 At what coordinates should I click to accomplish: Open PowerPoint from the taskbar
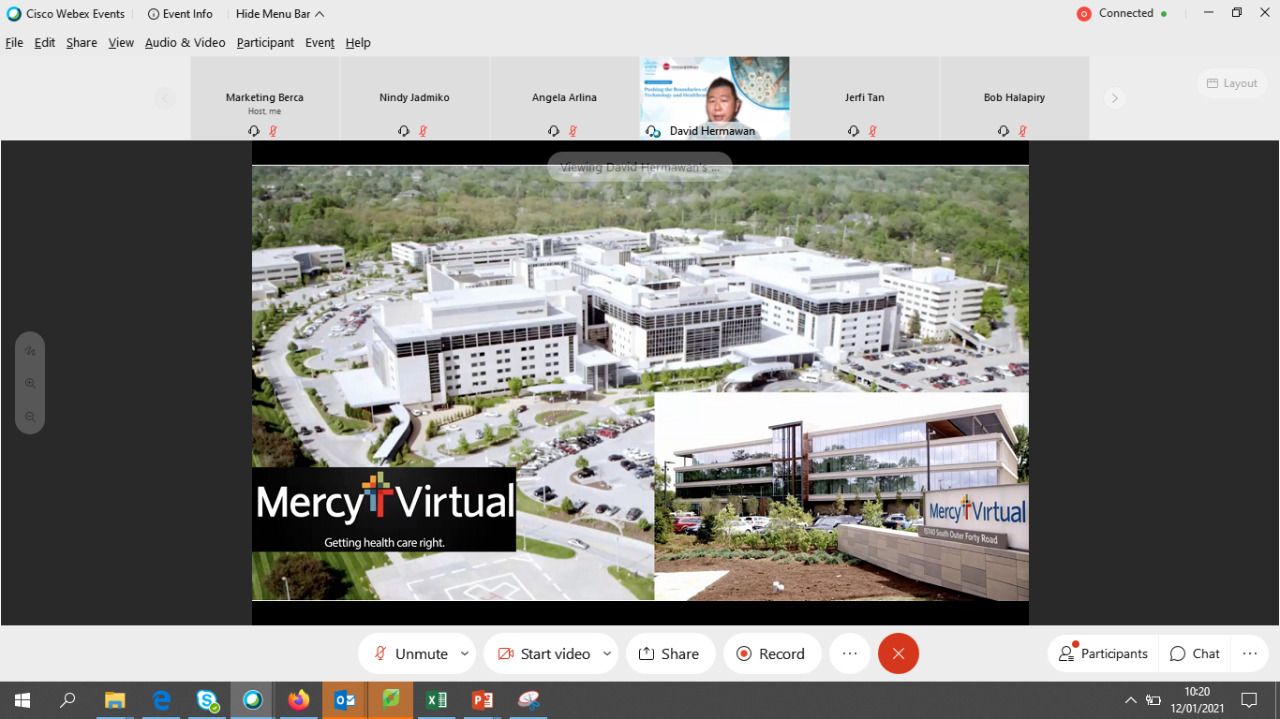(x=483, y=700)
